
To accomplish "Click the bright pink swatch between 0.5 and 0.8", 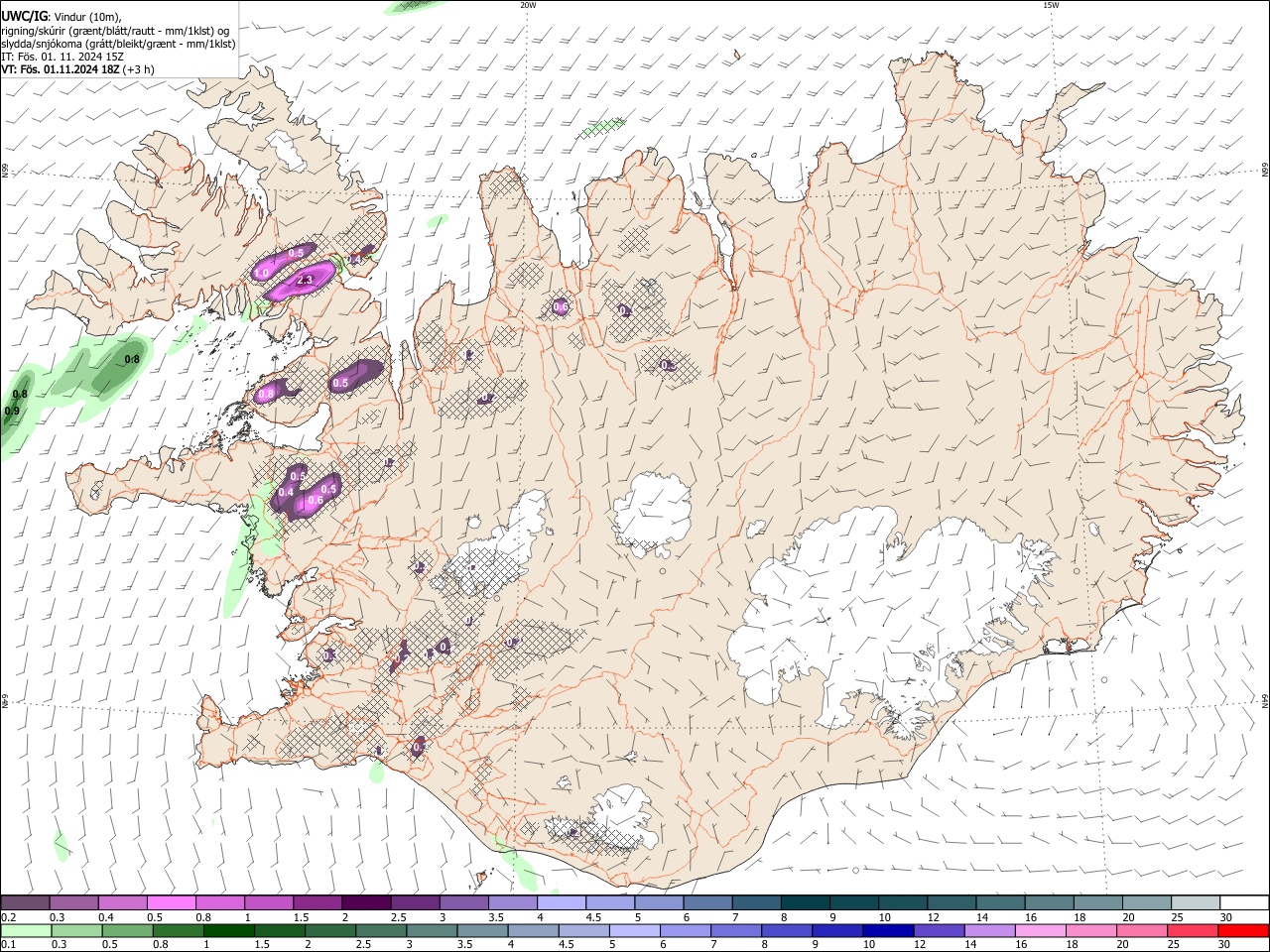I will click(171, 903).
